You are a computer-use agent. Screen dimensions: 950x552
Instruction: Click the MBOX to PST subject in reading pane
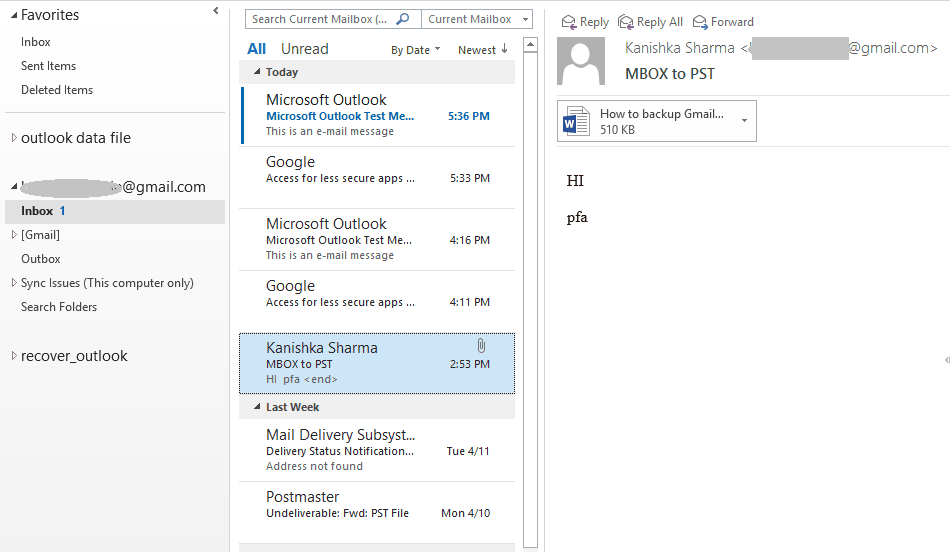[x=670, y=74]
